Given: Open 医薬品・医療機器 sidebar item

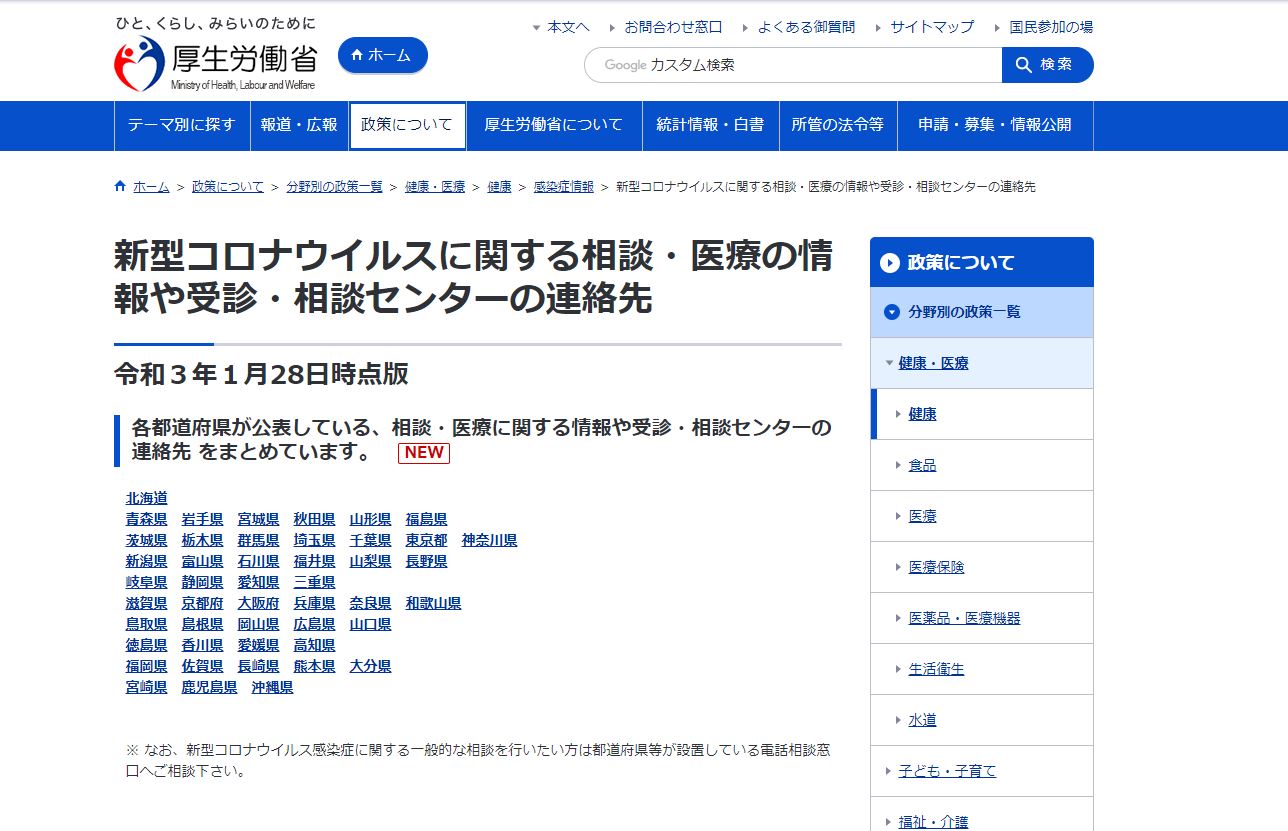Looking at the screenshot, I should (964, 618).
